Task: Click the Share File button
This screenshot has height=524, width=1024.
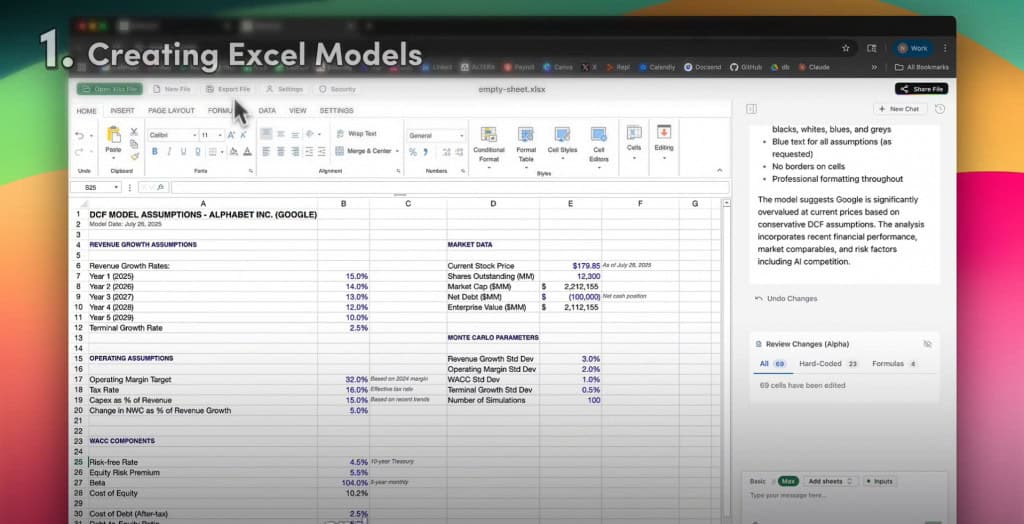Action: coord(921,89)
